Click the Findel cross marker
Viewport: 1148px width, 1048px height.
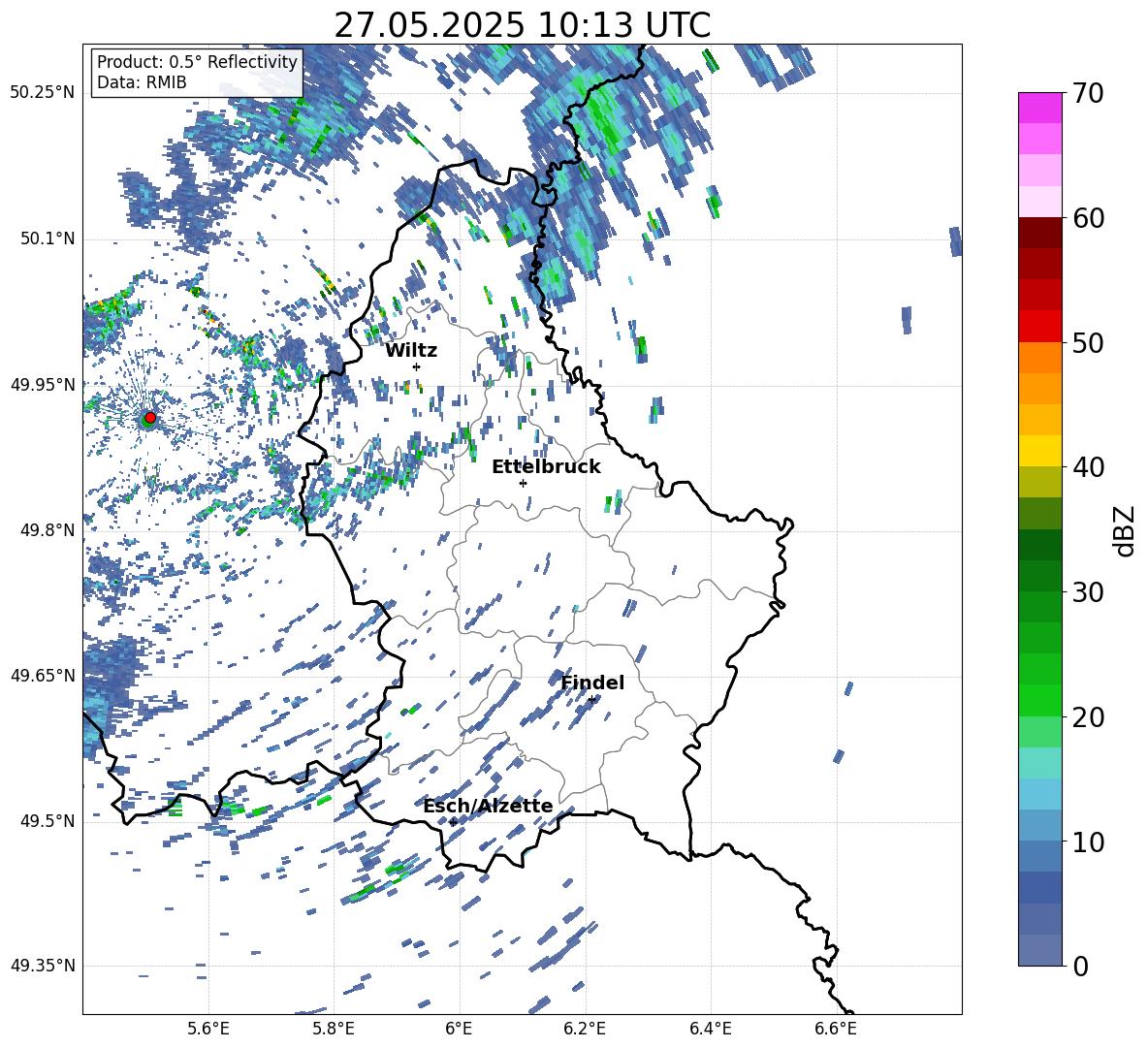click(x=591, y=700)
